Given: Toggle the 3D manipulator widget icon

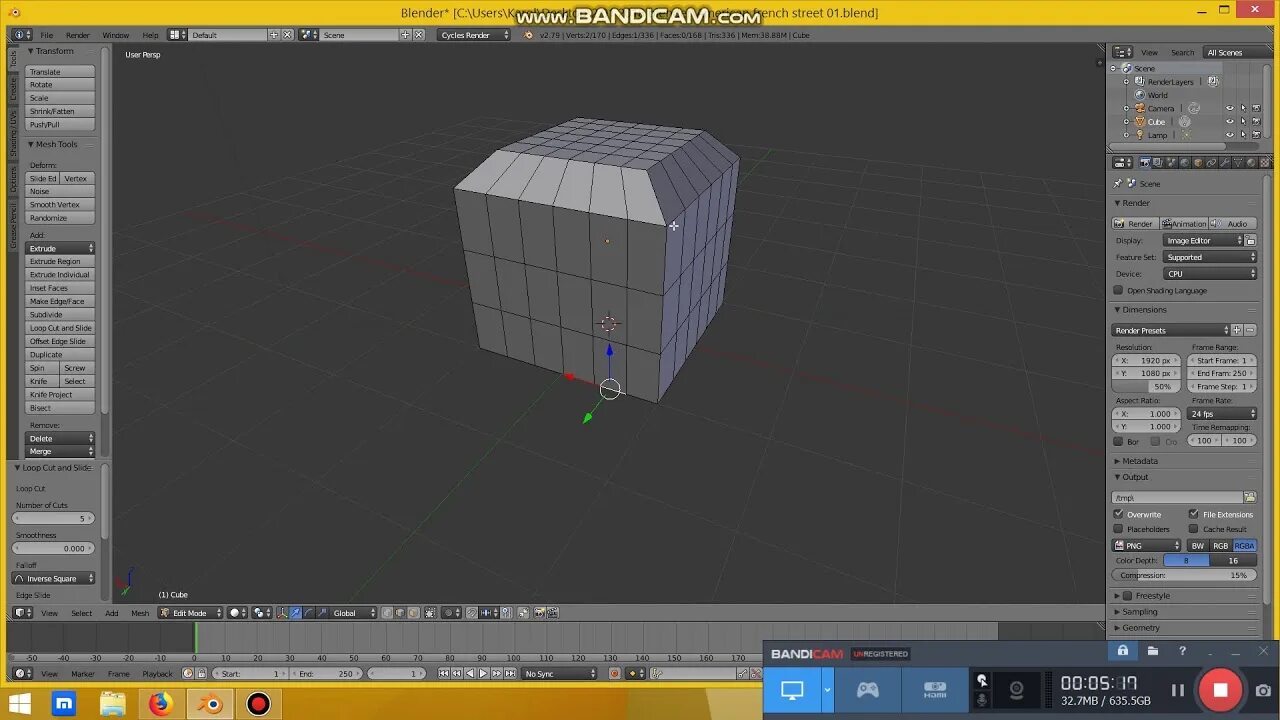Looking at the screenshot, I should point(282,613).
